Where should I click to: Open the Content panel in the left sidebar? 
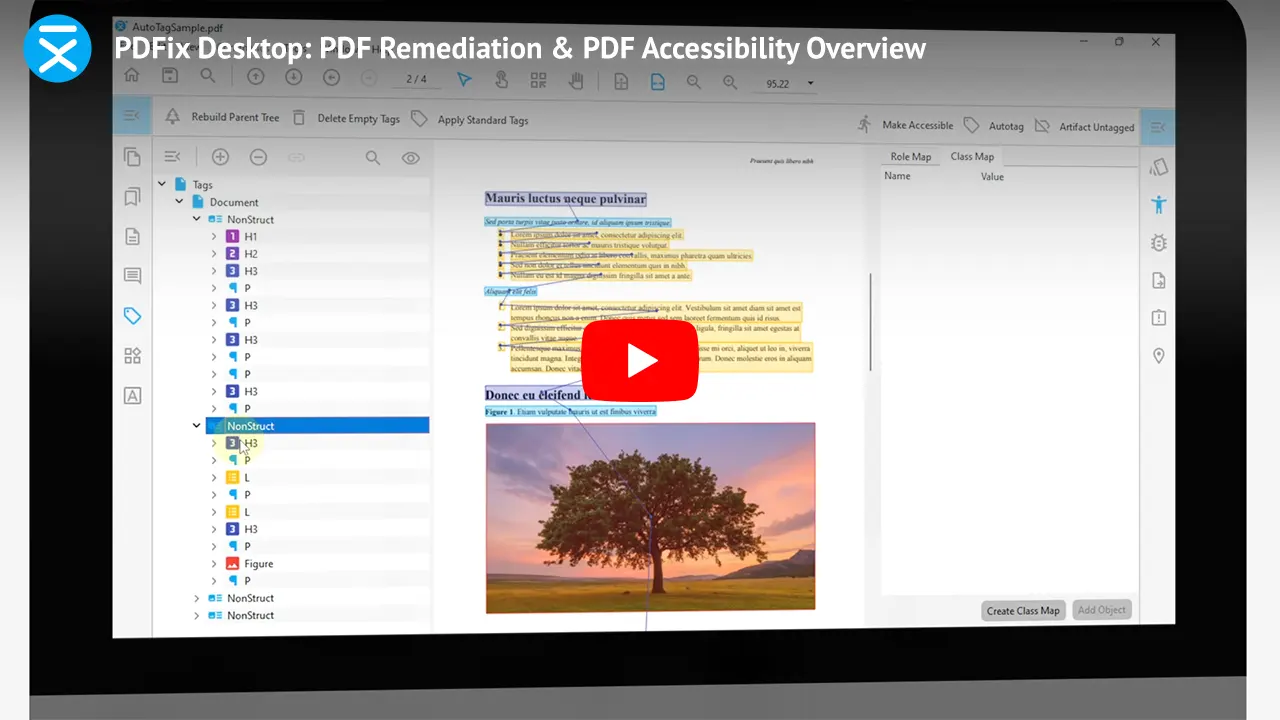coord(132,237)
